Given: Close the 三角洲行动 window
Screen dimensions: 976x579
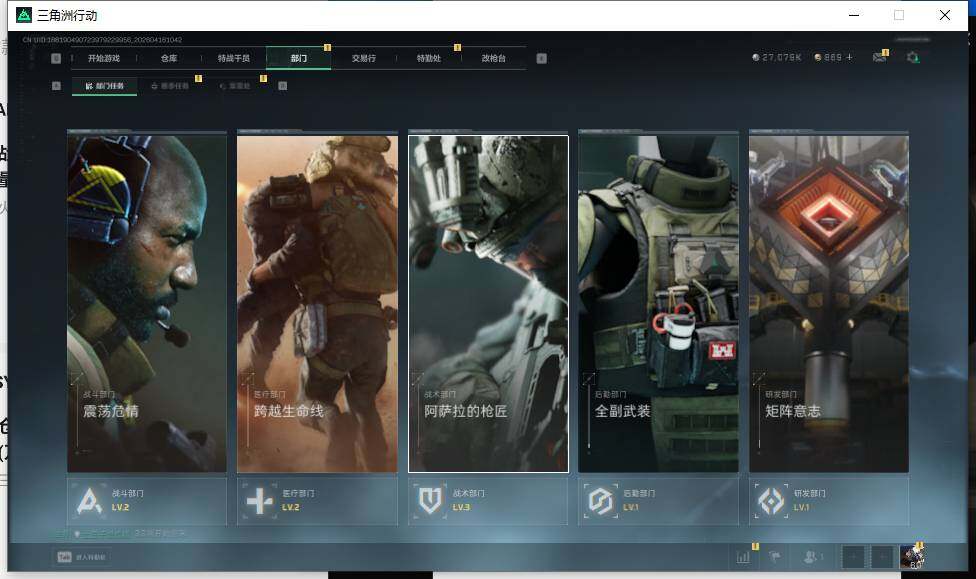Looking at the screenshot, I should tap(944, 15).
